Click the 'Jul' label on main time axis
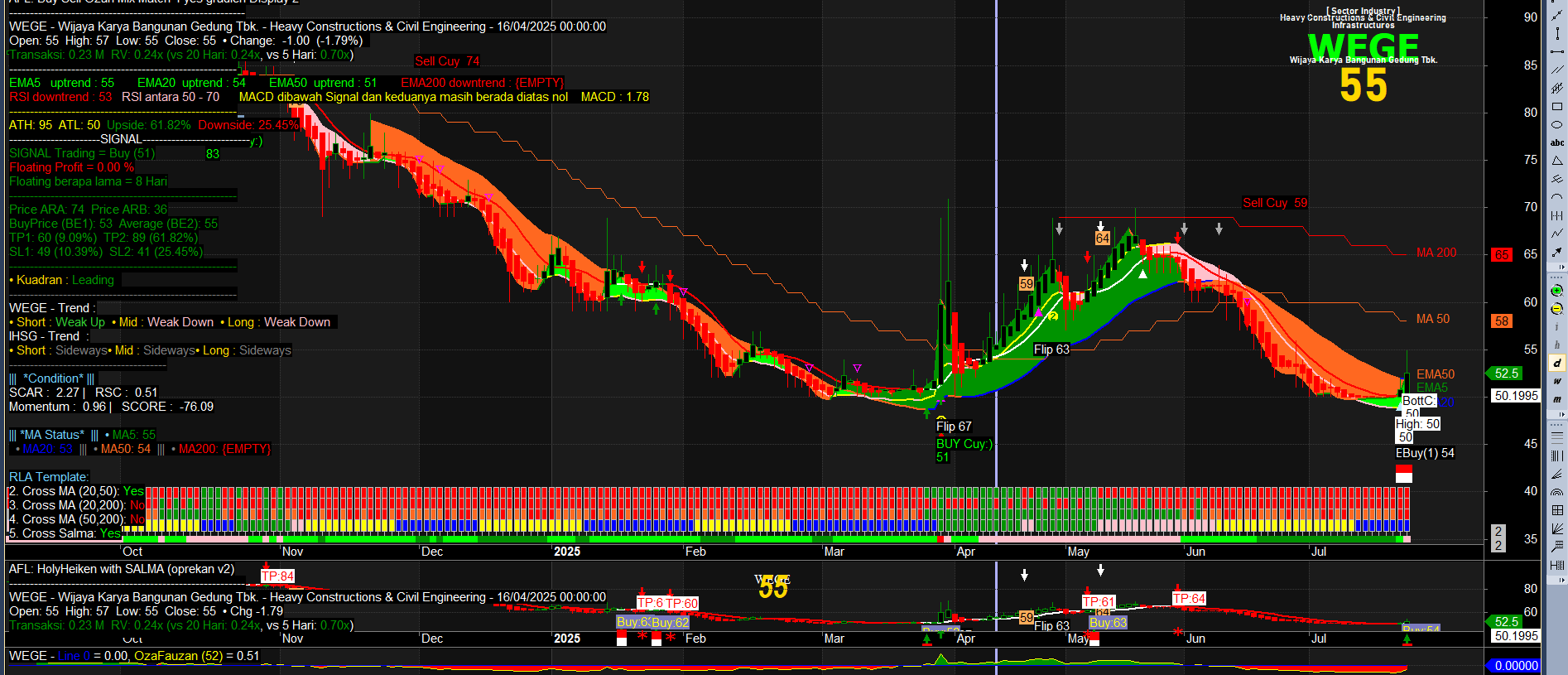 pyautogui.click(x=1319, y=552)
